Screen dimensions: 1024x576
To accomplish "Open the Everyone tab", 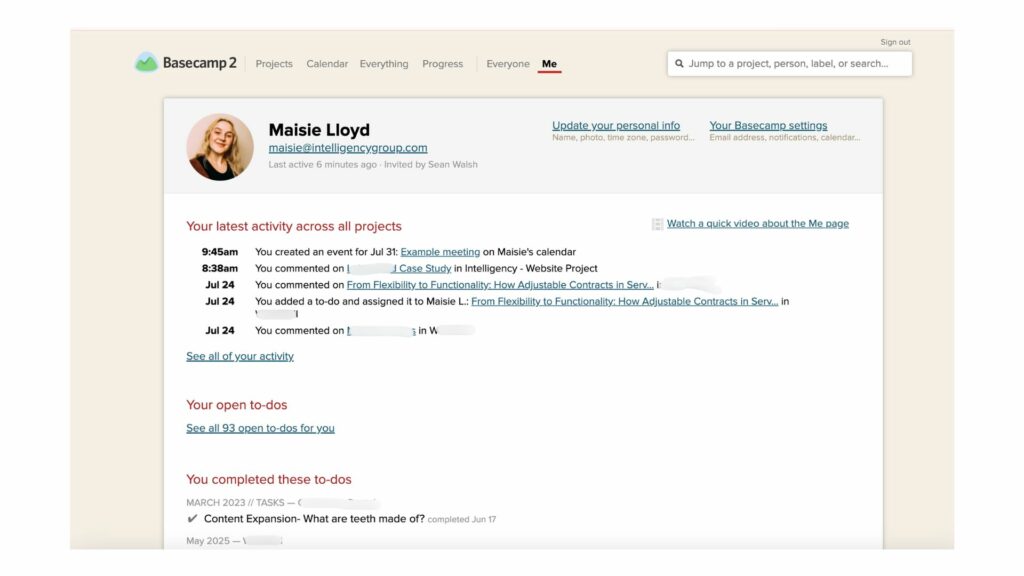I will click(507, 63).
